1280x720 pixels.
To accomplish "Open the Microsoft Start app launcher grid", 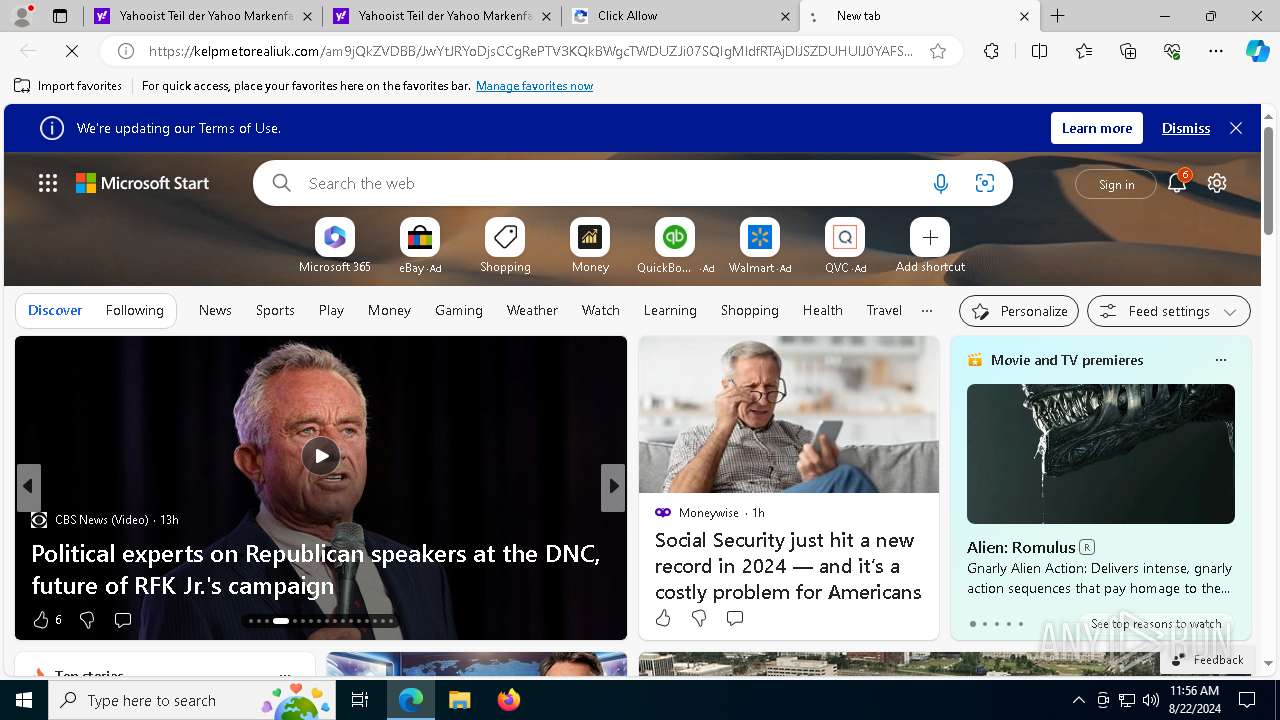I will tap(48, 183).
